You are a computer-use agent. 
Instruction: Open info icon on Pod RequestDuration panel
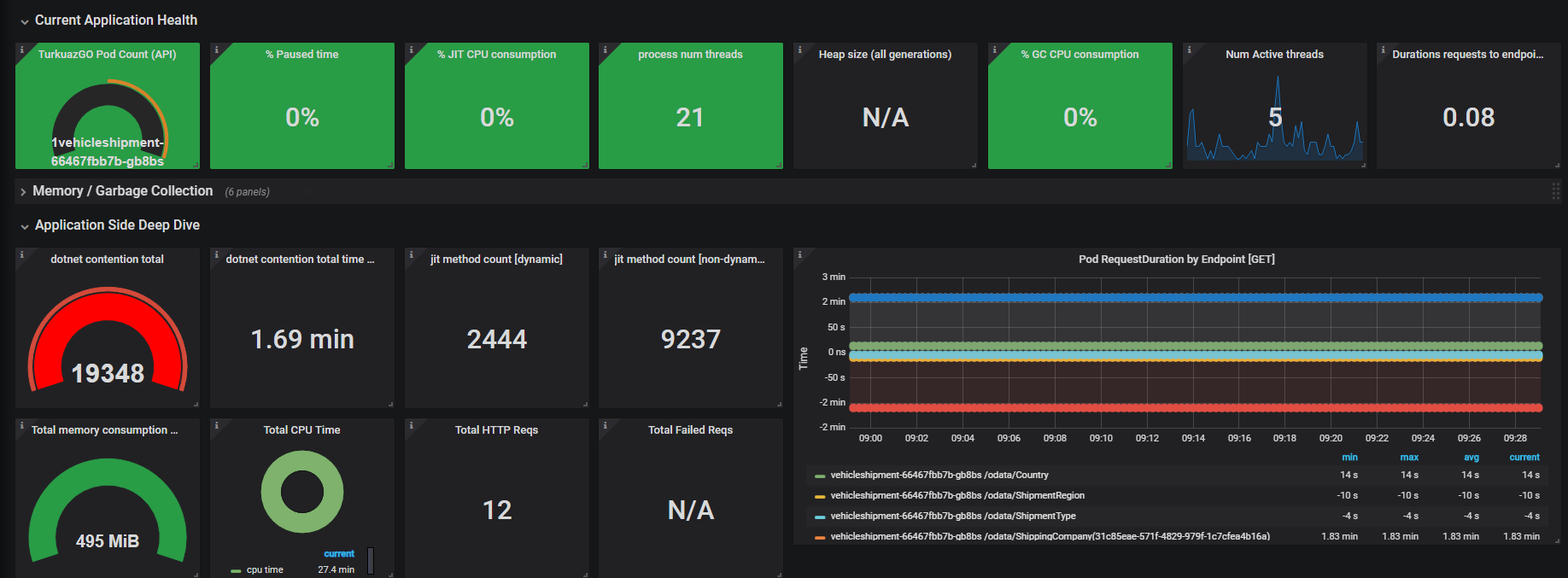pos(800,255)
